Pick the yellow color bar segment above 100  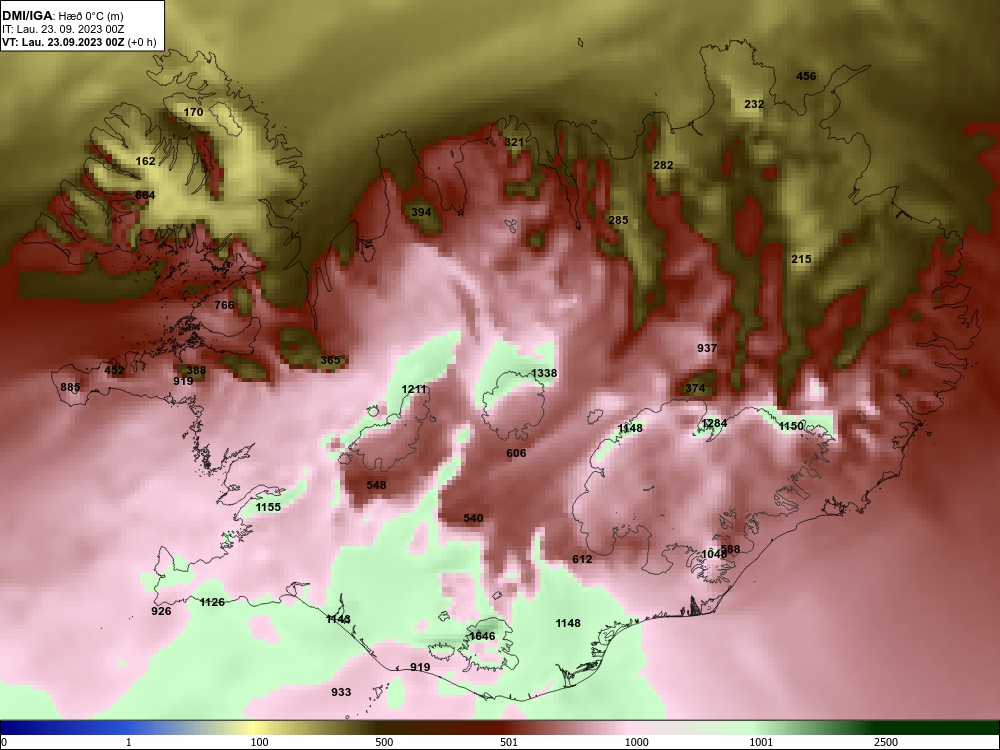[x=255, y=728]
